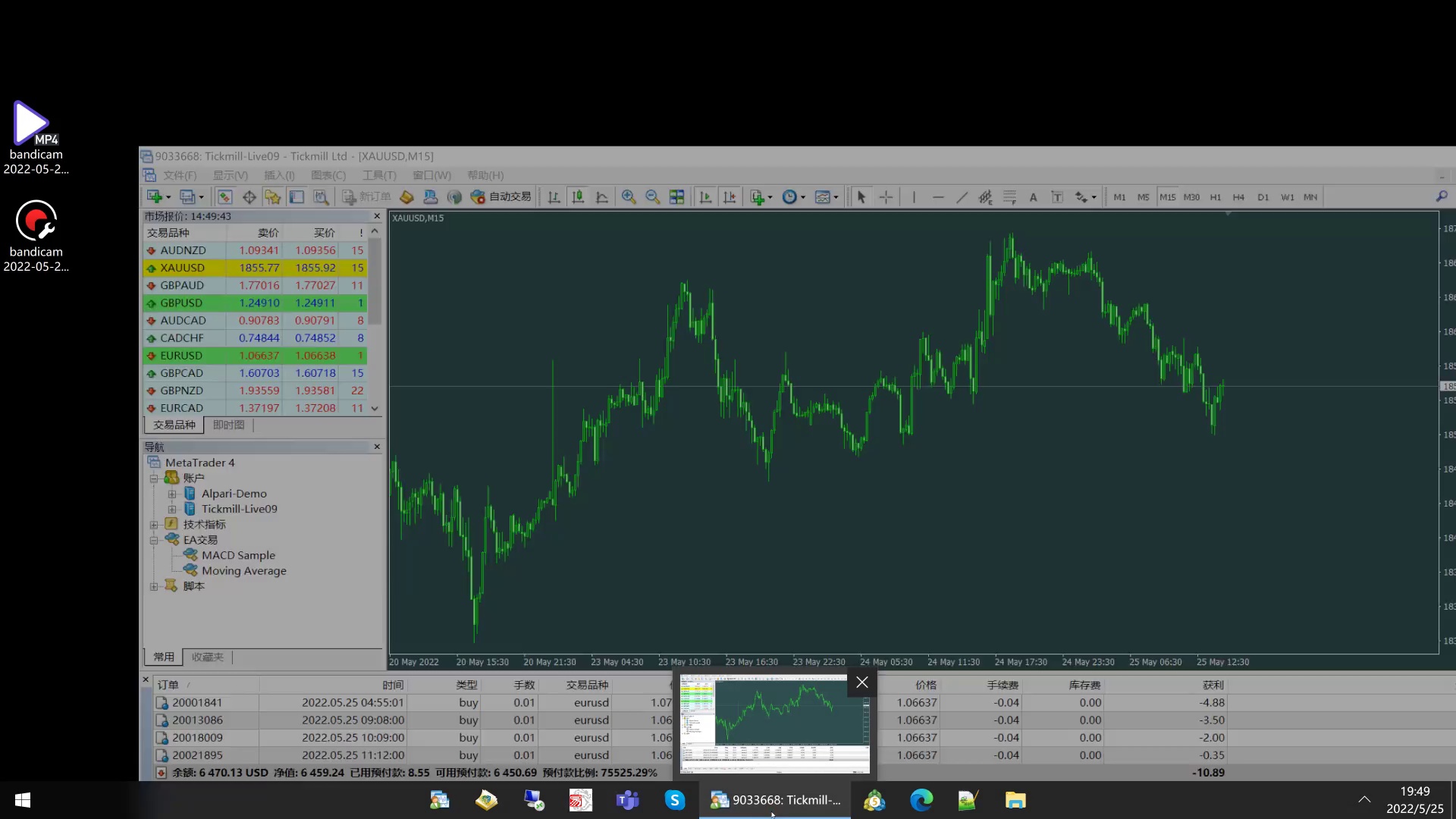Select the text label 'A' tool
1456x819 pixels.
(1033, 197)
